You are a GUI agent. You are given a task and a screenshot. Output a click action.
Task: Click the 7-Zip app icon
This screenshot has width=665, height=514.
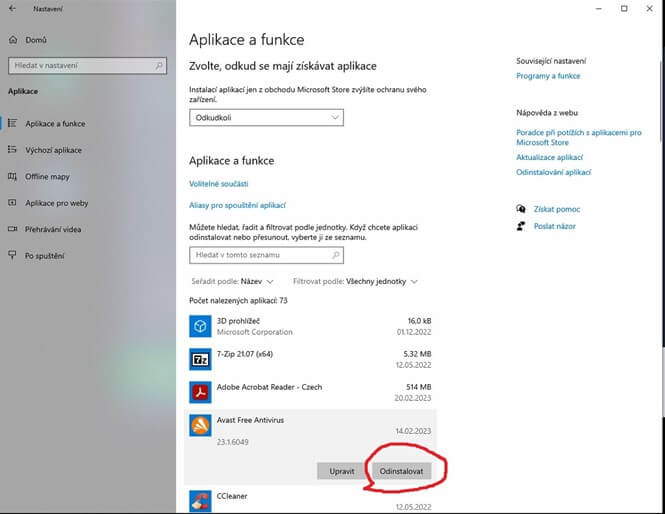click(200, 359)
